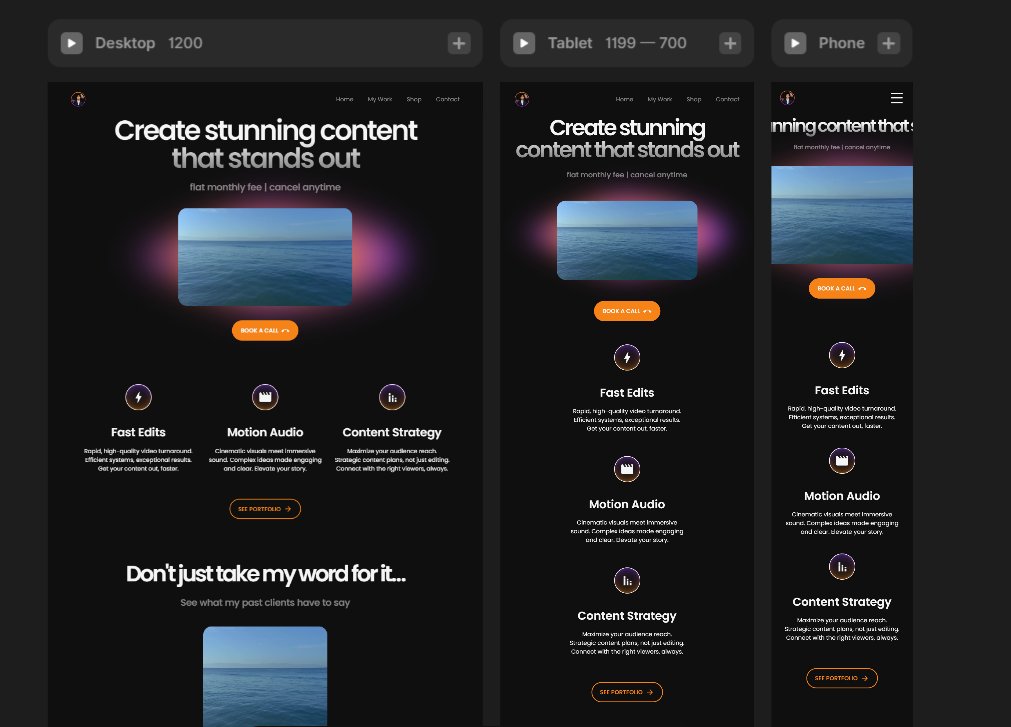Select 'Fast Edits' heading in Desktop
The width and height of the screenshot is (1011, 727).
138,432
